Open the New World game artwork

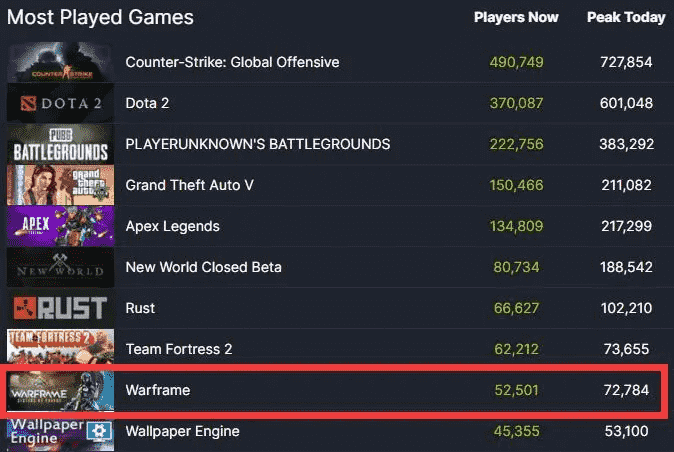[x=61, y=267]
